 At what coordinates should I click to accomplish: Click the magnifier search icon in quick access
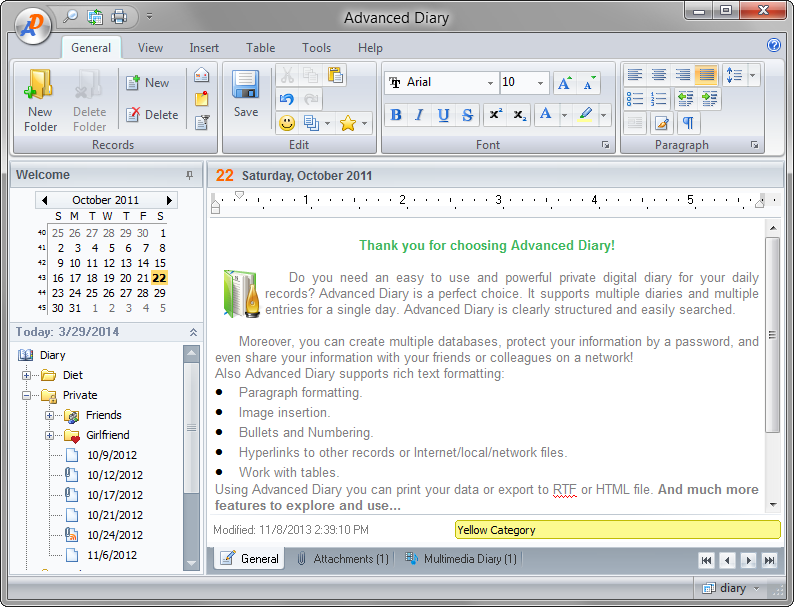tap(70, 17)
